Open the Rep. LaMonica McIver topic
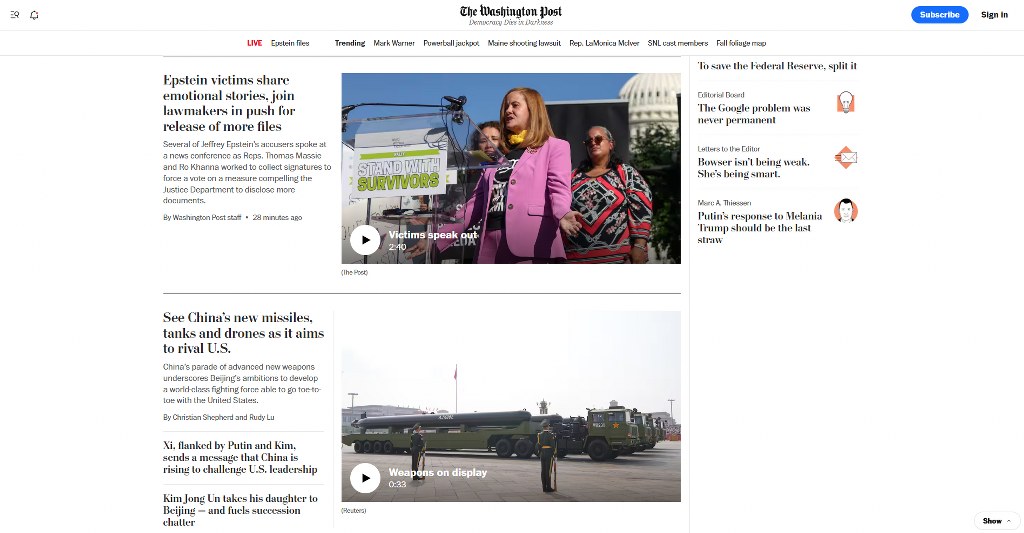Screen dimensions: 1024x533 coord(604,43)
